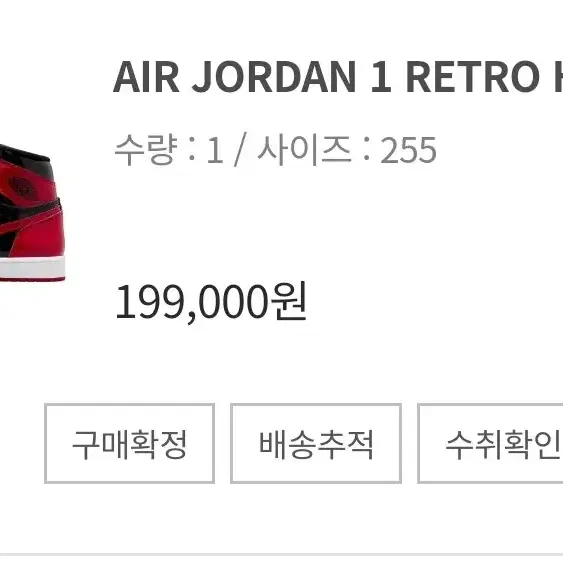This screenshot has width=563, height=563.
Task: Click the 사이즈 word in the option line
Action: [304, 150]
